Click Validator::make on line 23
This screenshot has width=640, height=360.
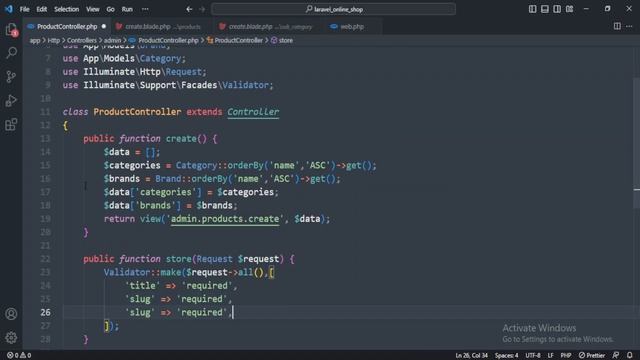[142, 272]
